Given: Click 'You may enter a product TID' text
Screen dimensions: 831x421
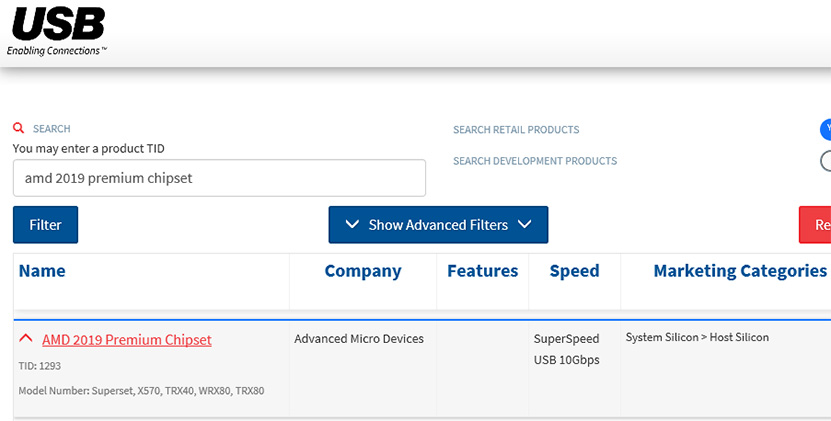Looking at the screenshot, I should [89, 148].
